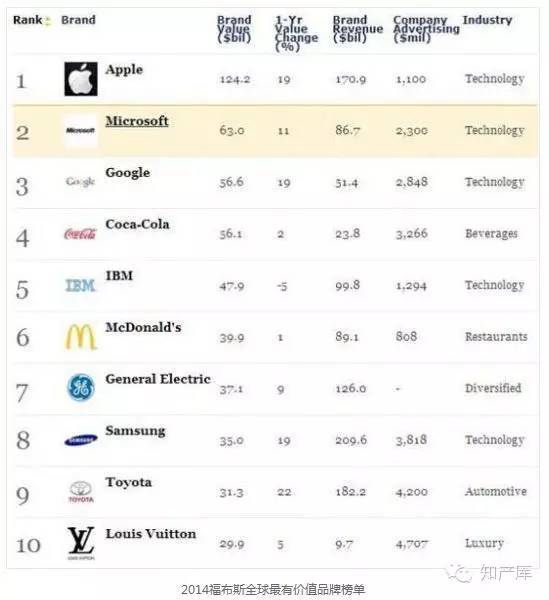549x600 pixels.
Task: Open the Apple brand name link
Action: (124, 70)
